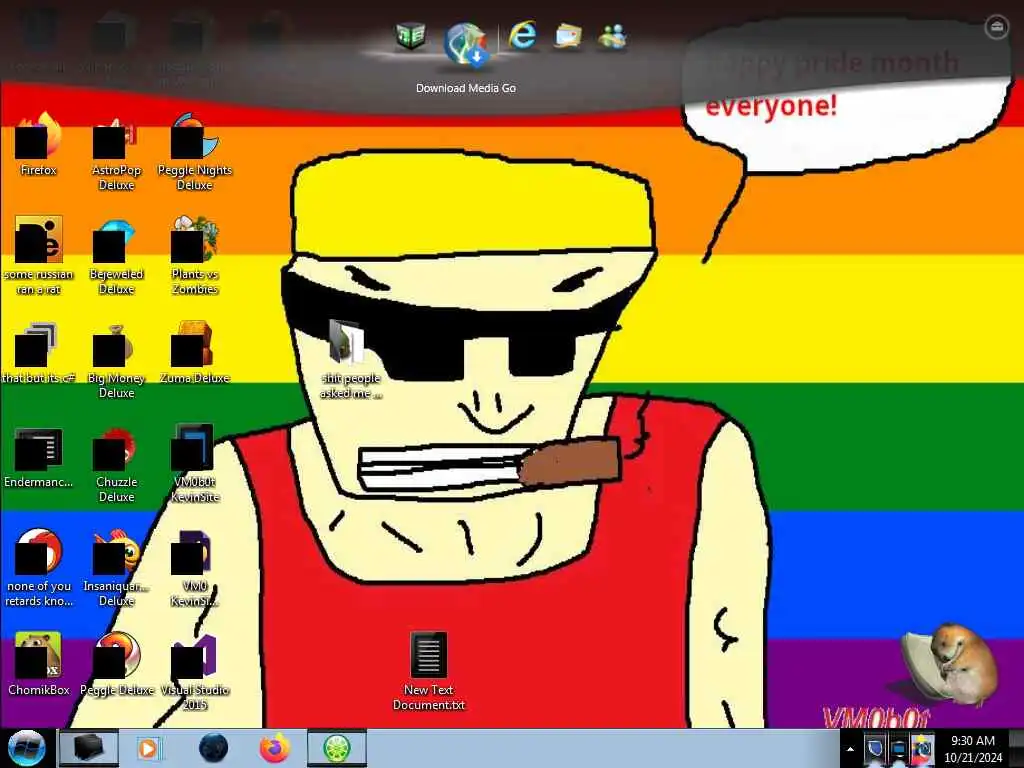Click the 'Download Media Go' dock label
Image resolution: width=1024 pixels, height=768 pixels.
[466, 88]
